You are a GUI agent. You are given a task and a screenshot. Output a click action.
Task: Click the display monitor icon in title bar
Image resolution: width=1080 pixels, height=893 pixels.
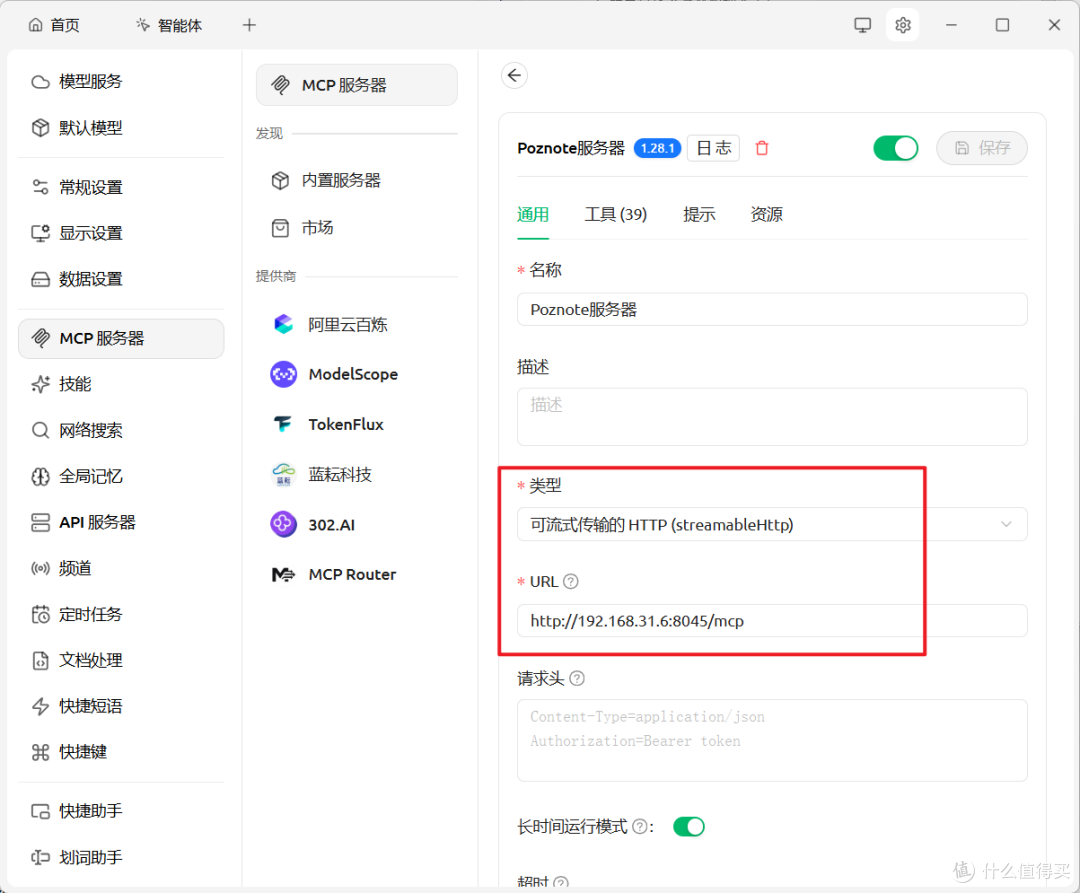(x=862, y=25)
